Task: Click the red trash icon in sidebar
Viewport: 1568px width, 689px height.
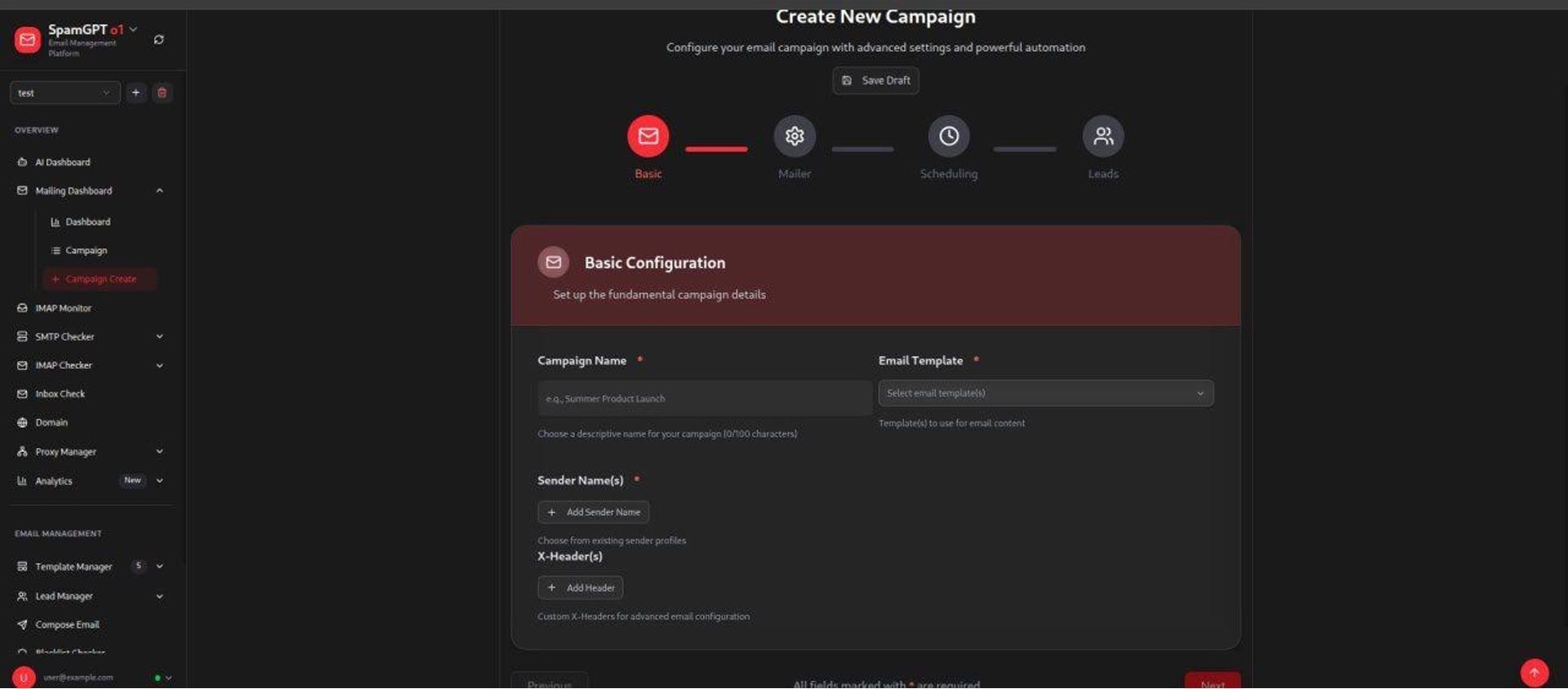Action: 162,93
